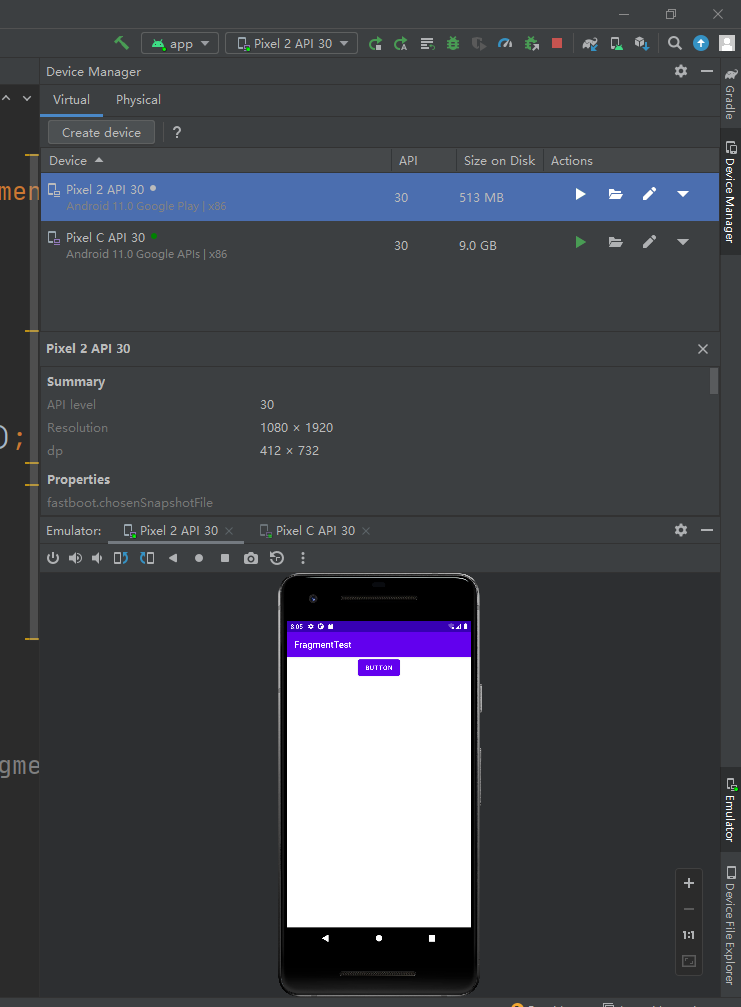Select the Pixel 2 API 30 device row

click(x=379, y=197)
